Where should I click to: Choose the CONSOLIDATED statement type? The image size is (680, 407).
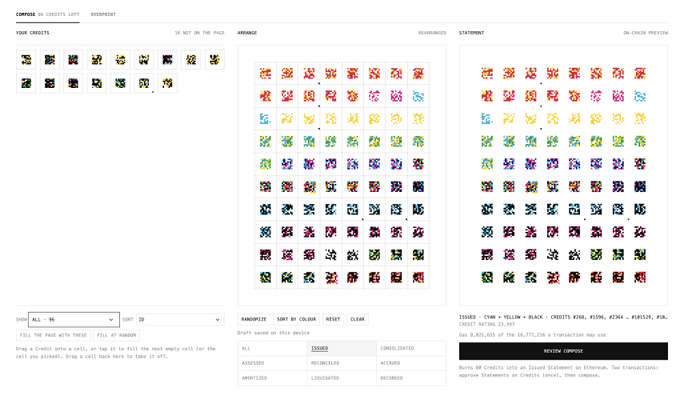411,348
